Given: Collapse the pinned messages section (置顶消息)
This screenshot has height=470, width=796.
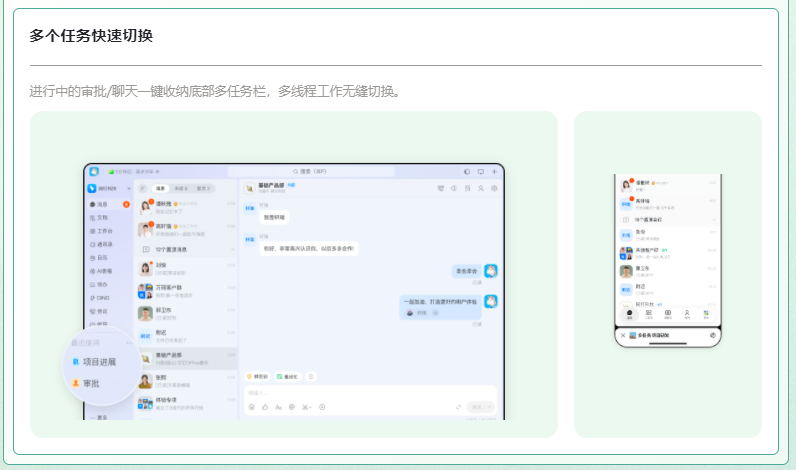Looking at the screenshot, I should click(233, 248).
